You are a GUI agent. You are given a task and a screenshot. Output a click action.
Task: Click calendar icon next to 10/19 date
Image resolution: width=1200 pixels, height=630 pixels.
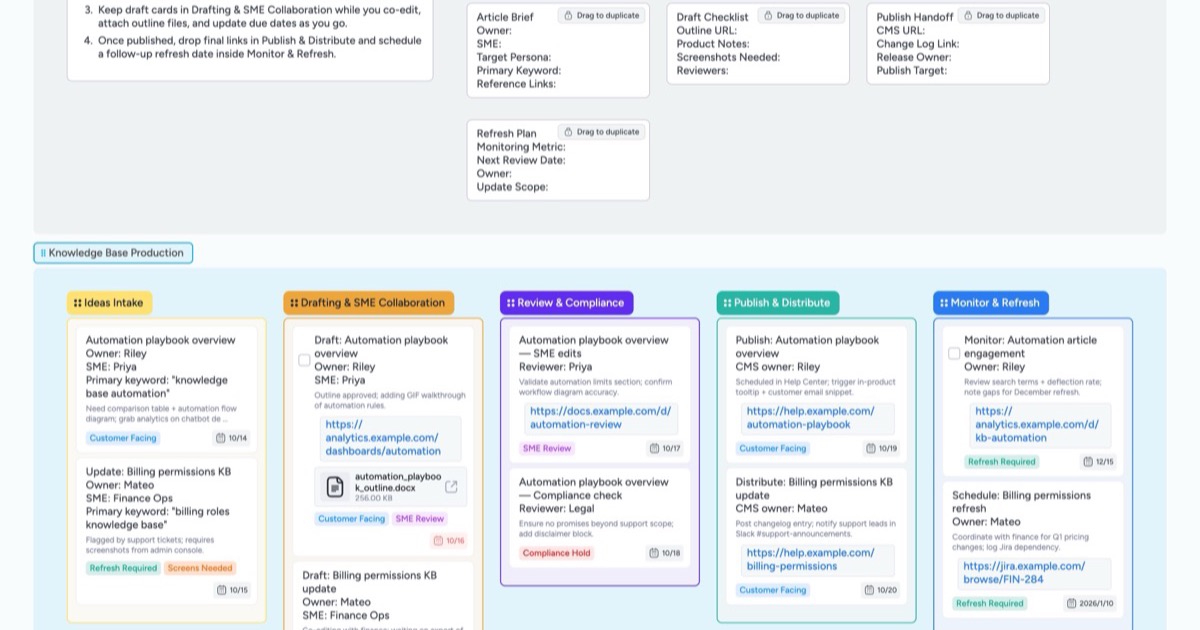click(871, 448)
